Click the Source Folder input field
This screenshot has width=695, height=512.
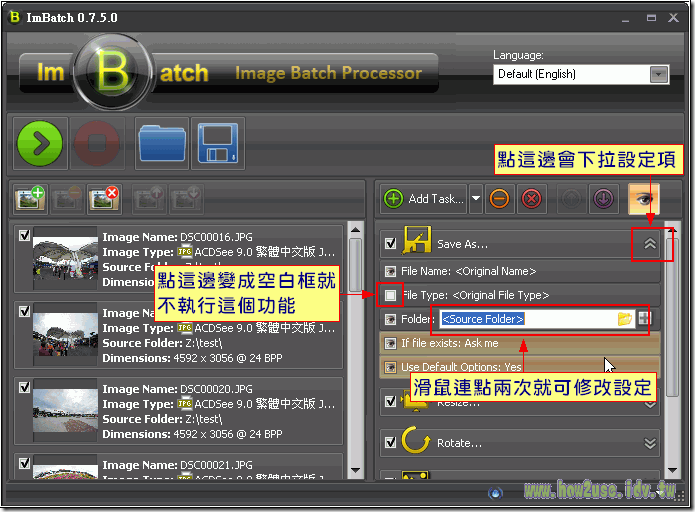pos(527,319)
